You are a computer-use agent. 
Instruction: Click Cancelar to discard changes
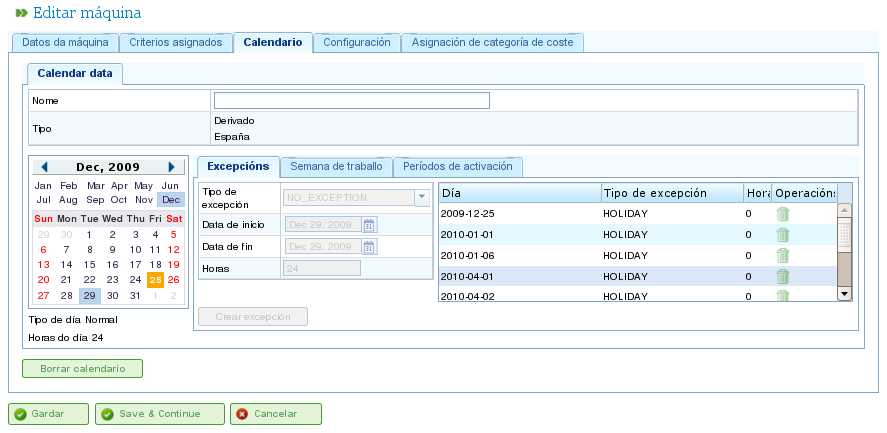point(276,414)
